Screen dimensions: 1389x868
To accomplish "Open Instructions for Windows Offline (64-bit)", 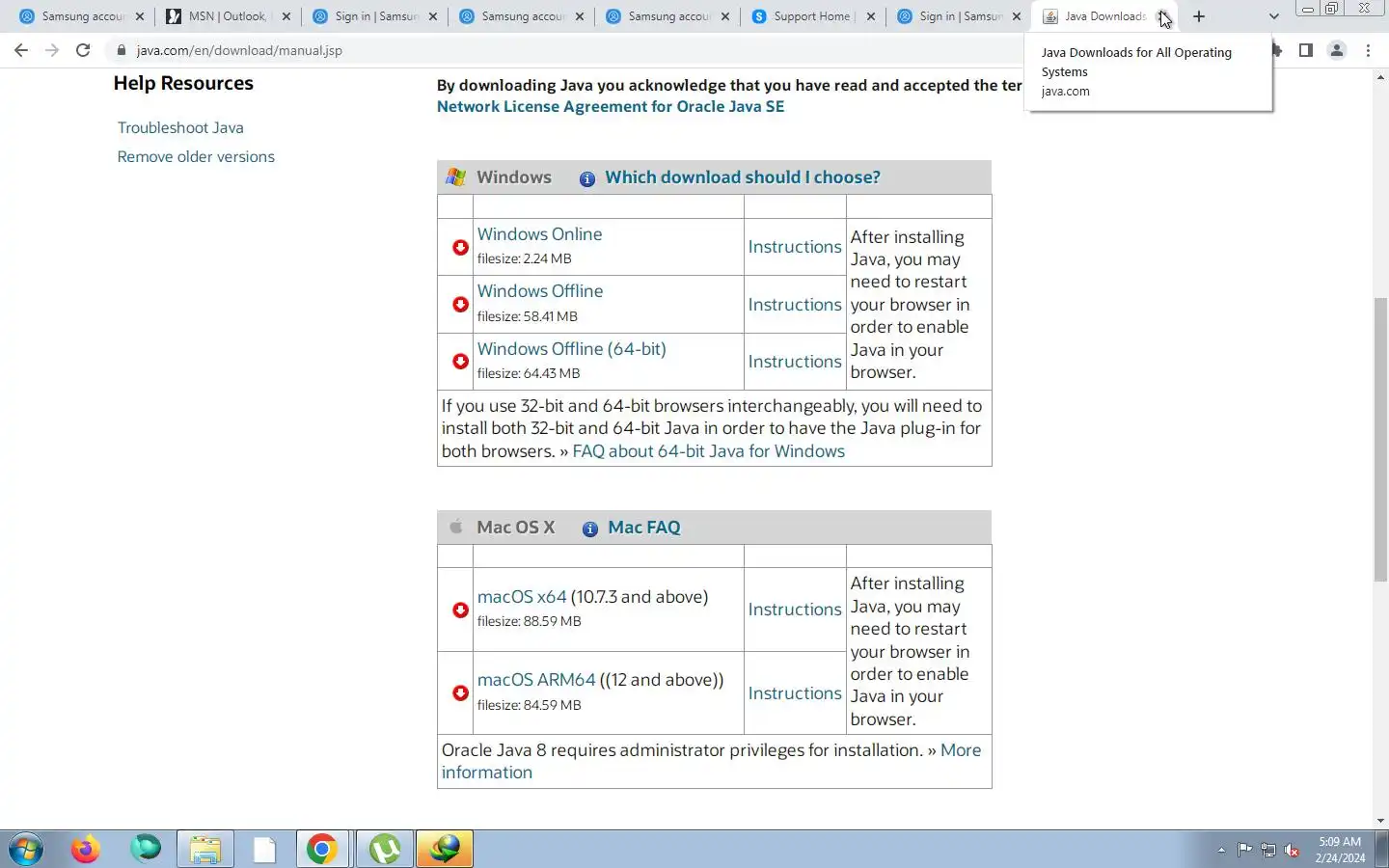I will coord(795,362).
